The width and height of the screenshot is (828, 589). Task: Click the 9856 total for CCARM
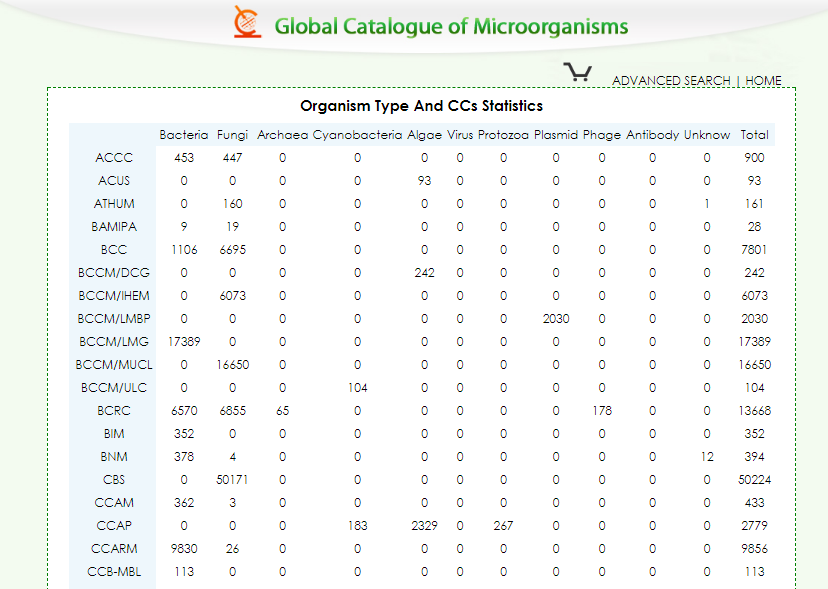tap(755, 548)
